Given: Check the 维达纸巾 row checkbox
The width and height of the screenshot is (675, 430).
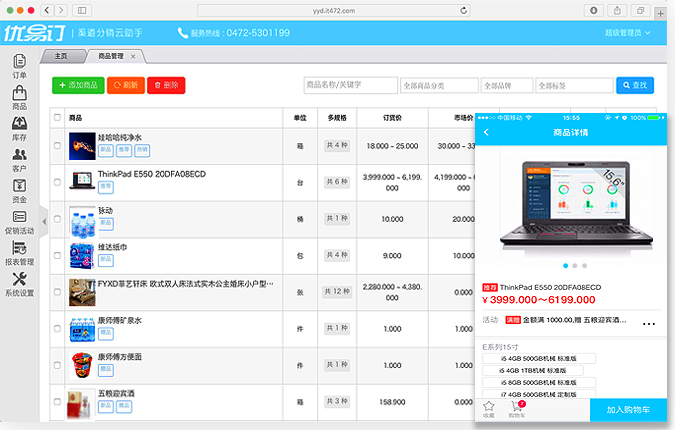Looking at the screenshot, I should (57, 255).
